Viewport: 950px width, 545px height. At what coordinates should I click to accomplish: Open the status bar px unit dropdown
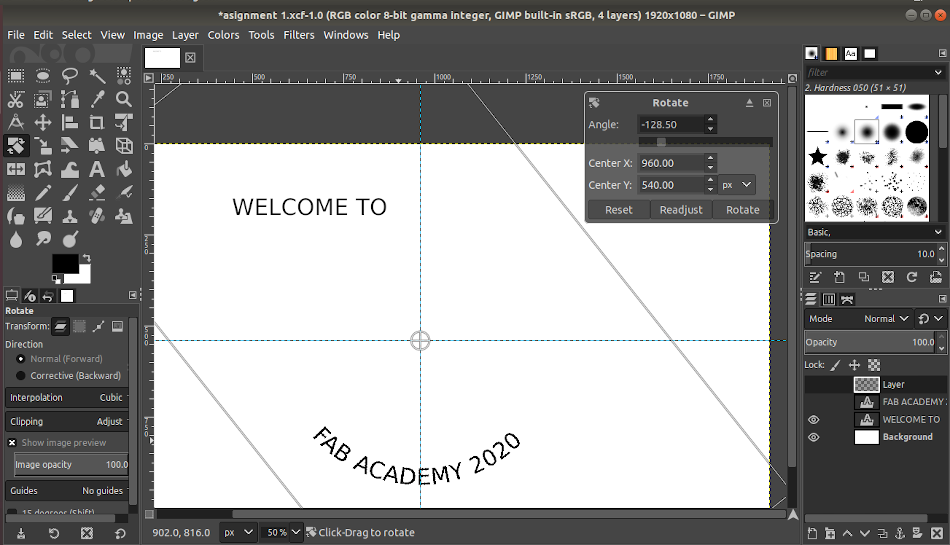pos(238,532)
